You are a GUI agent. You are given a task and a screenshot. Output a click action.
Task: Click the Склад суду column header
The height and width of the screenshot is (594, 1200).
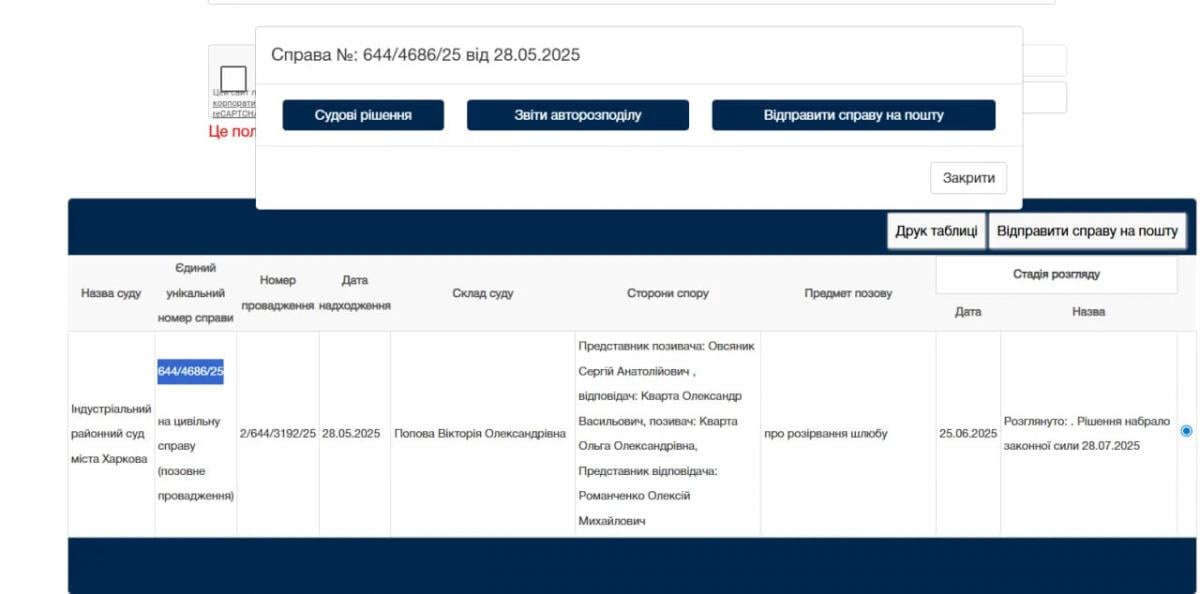[x=482, y=293]
